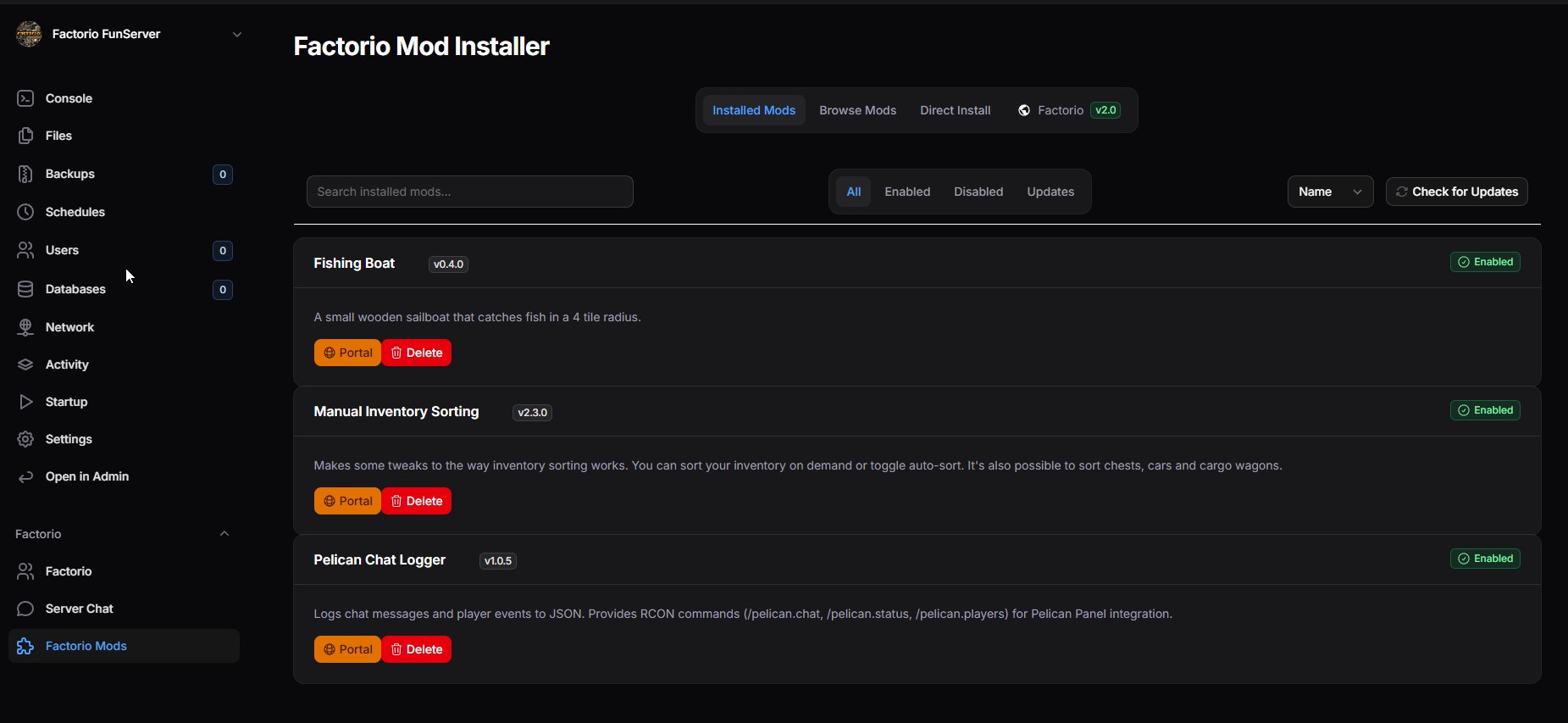Collapse the Factorio sidebar group
1568x723 pixels.
[x=224, y=534]
